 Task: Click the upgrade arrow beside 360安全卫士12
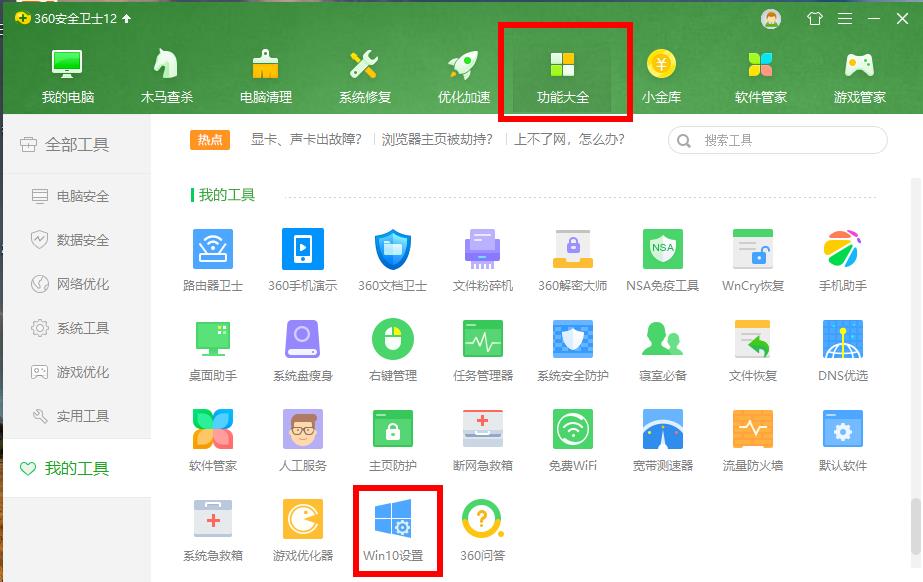coord(127,18)
